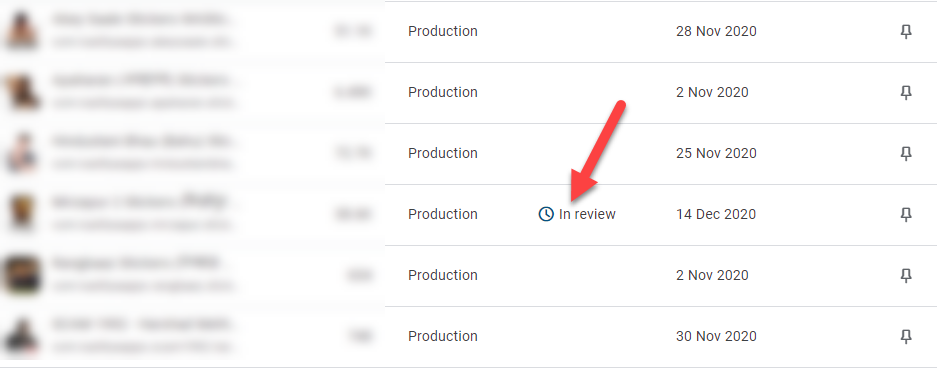937x372 pixels.
Task: Click the In review status text
Action: tap(587, 214)
